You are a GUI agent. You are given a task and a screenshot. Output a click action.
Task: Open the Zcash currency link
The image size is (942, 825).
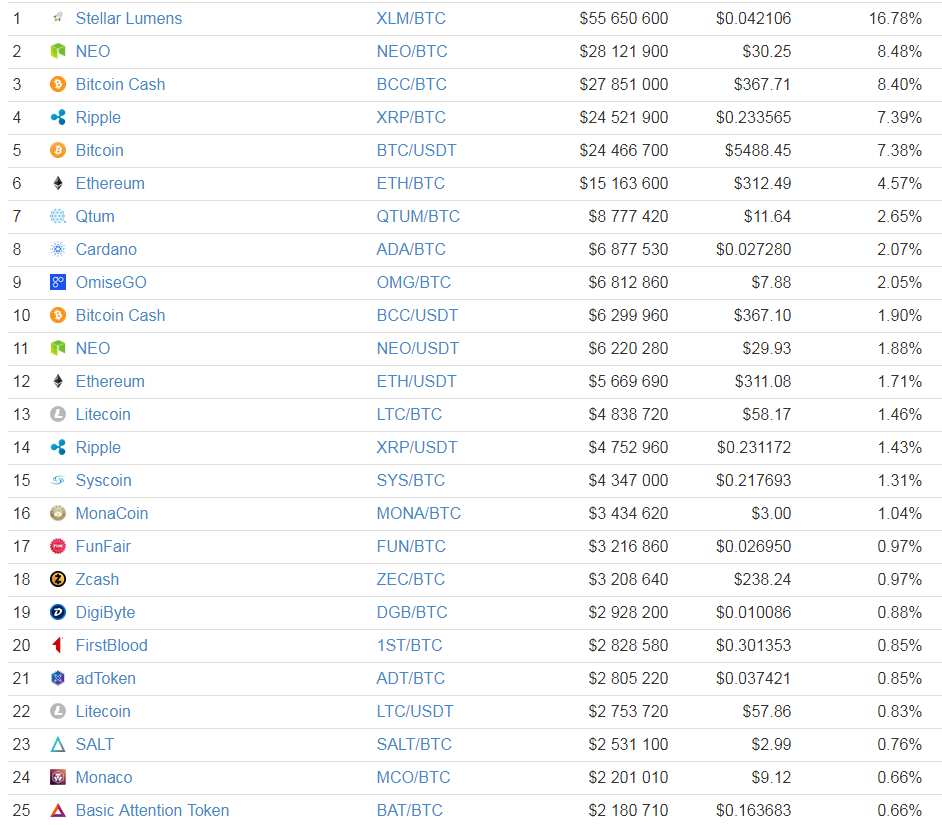(97, 580)
